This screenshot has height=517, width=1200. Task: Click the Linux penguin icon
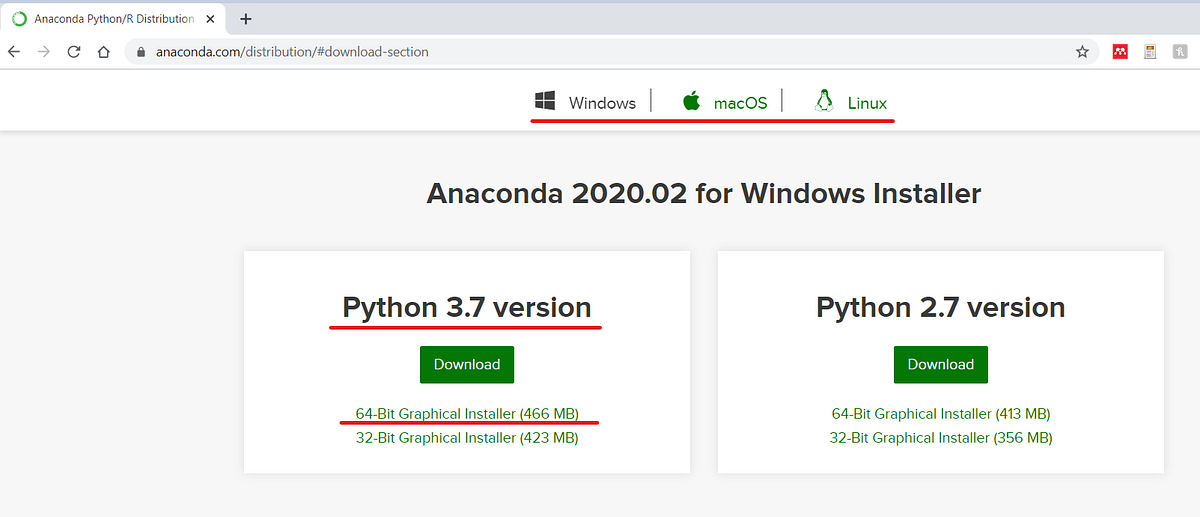tap(824, 101)
